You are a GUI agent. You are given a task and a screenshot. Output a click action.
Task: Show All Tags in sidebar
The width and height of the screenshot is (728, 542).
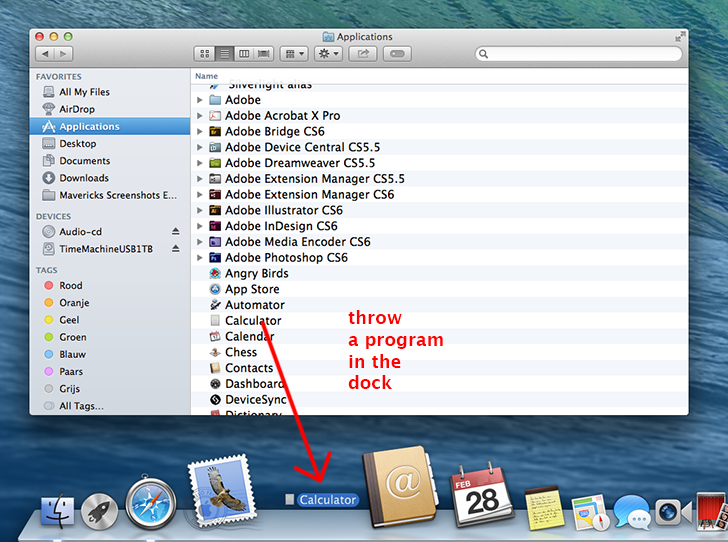coord(110,406)
